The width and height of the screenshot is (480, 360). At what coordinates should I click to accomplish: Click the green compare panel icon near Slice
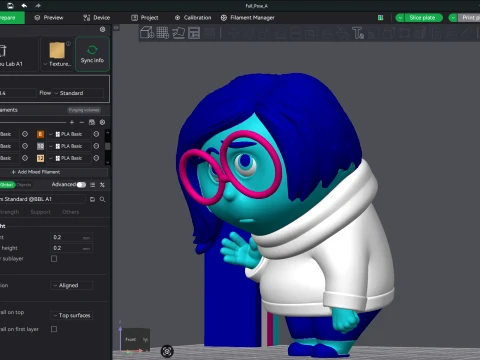point(380,18)
